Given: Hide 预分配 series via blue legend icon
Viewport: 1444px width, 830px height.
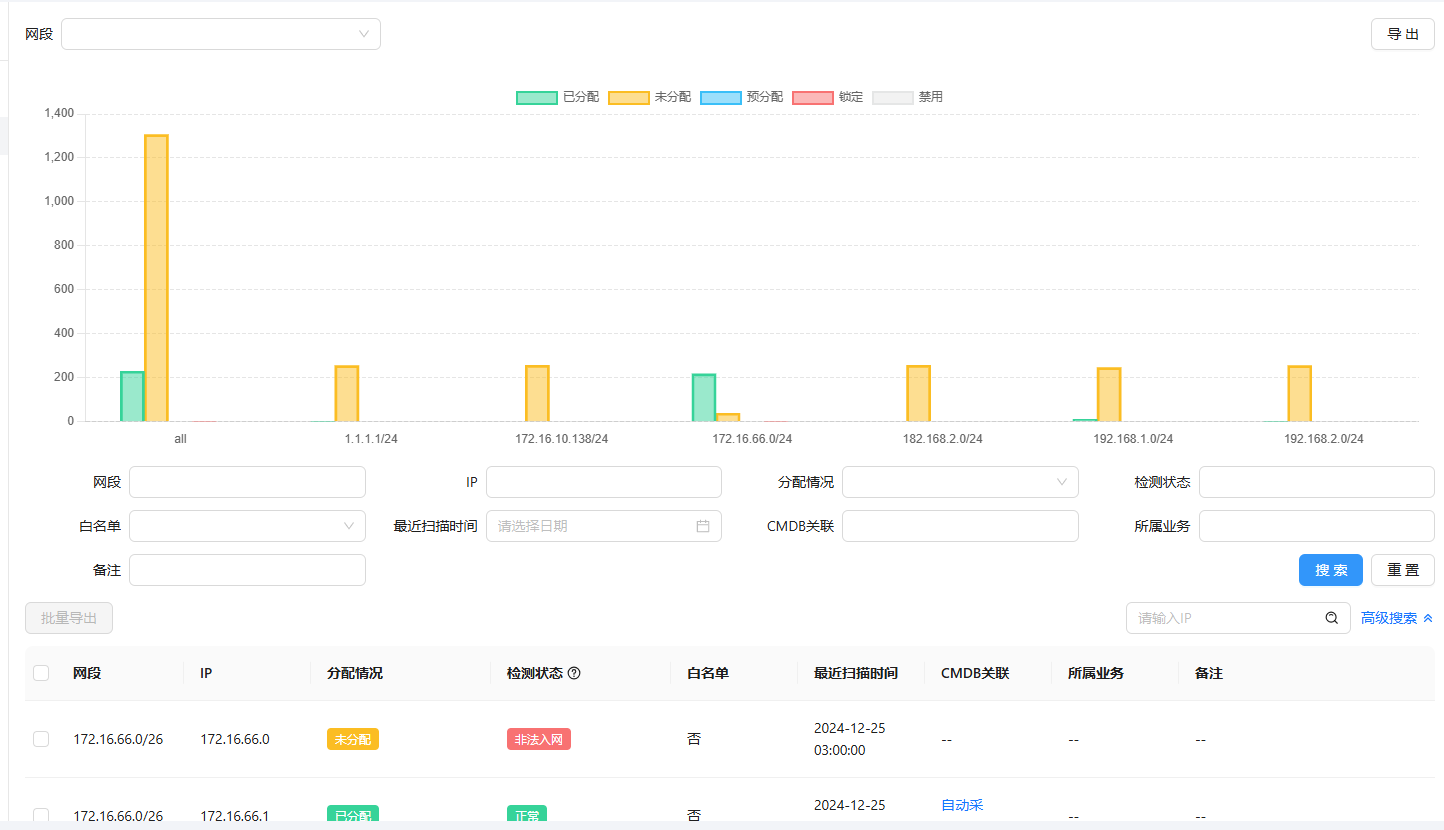Looking at the screenshot, I should 720,98.
